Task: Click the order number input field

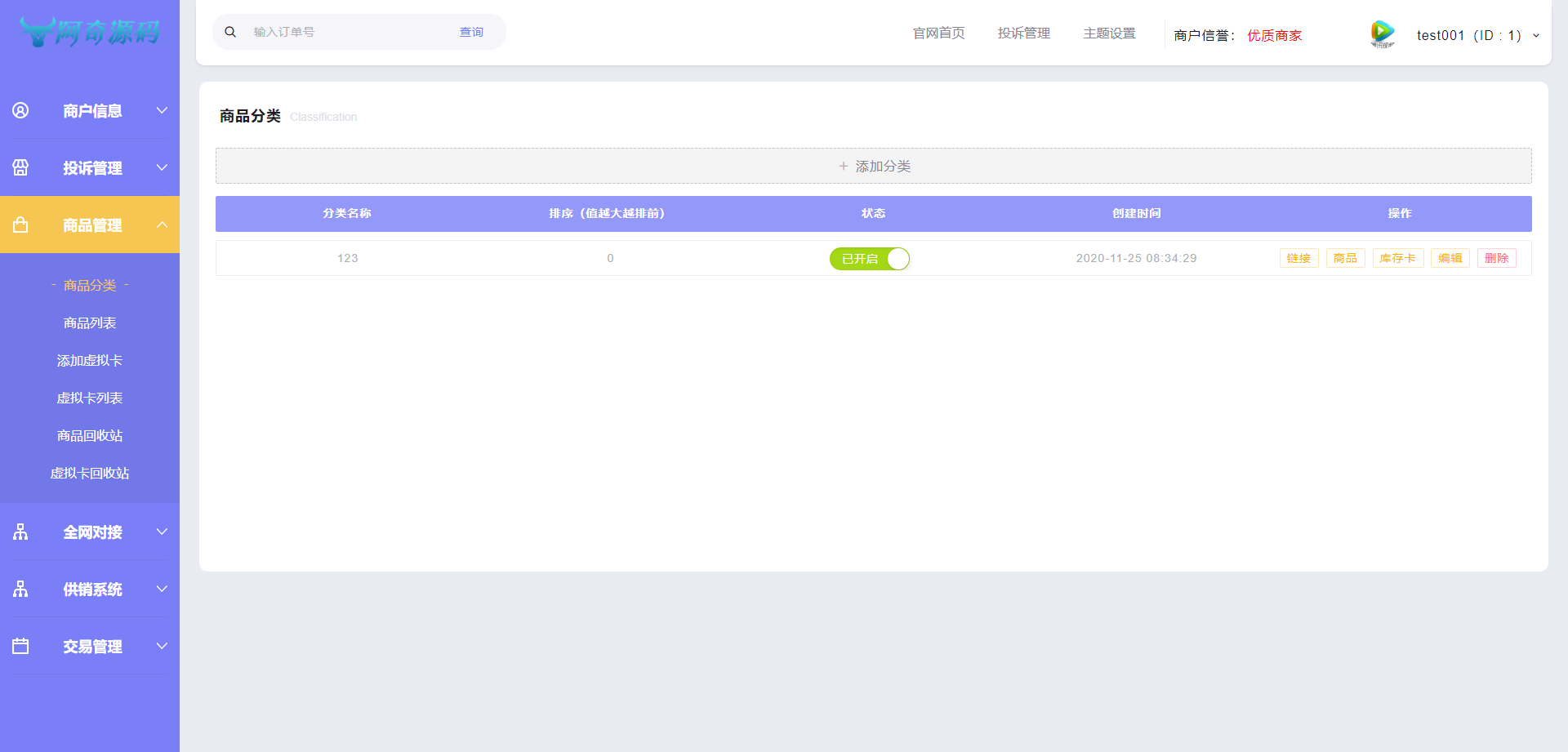Action: pos(343,32)
